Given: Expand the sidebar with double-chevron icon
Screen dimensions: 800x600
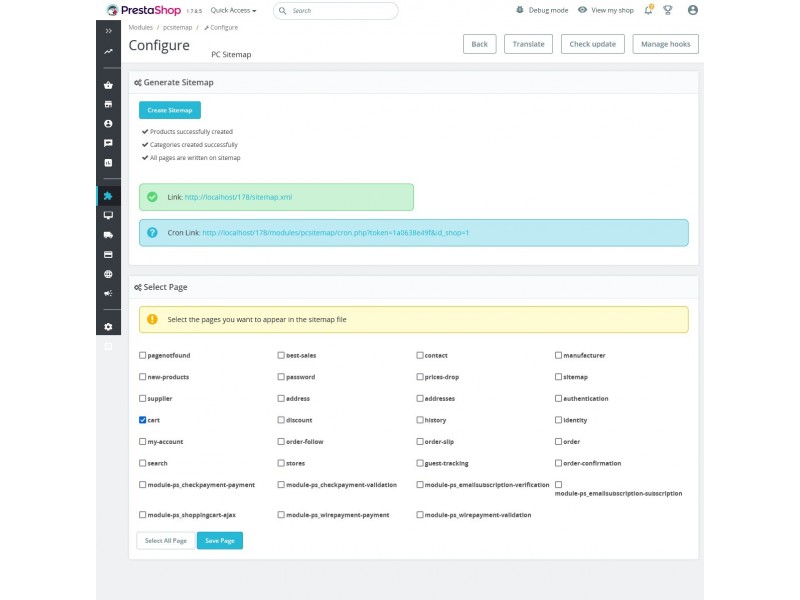Looking at the screenshot, I should 108,31.
